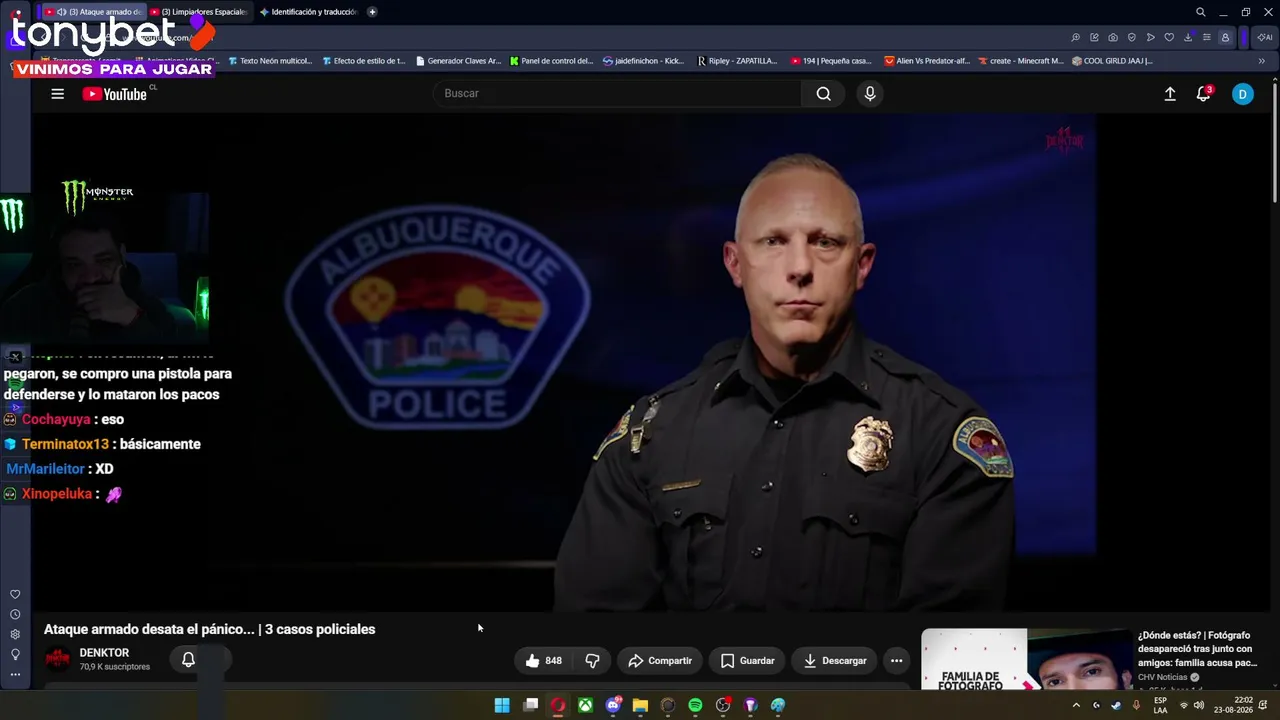Viewport: 1280px width, 720px height.
Task: Open the DENKTOR channel avatar
Action: tap(58, 659)
